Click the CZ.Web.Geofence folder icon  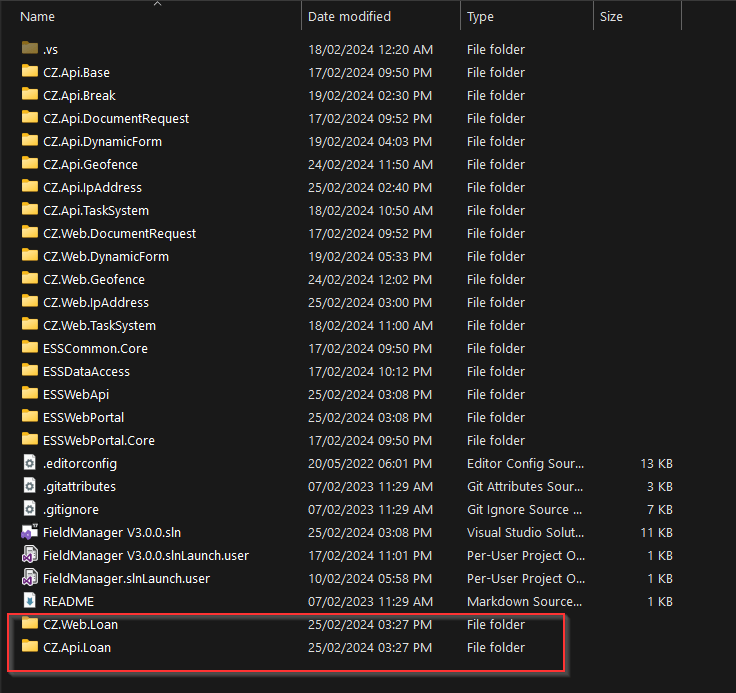30,278
